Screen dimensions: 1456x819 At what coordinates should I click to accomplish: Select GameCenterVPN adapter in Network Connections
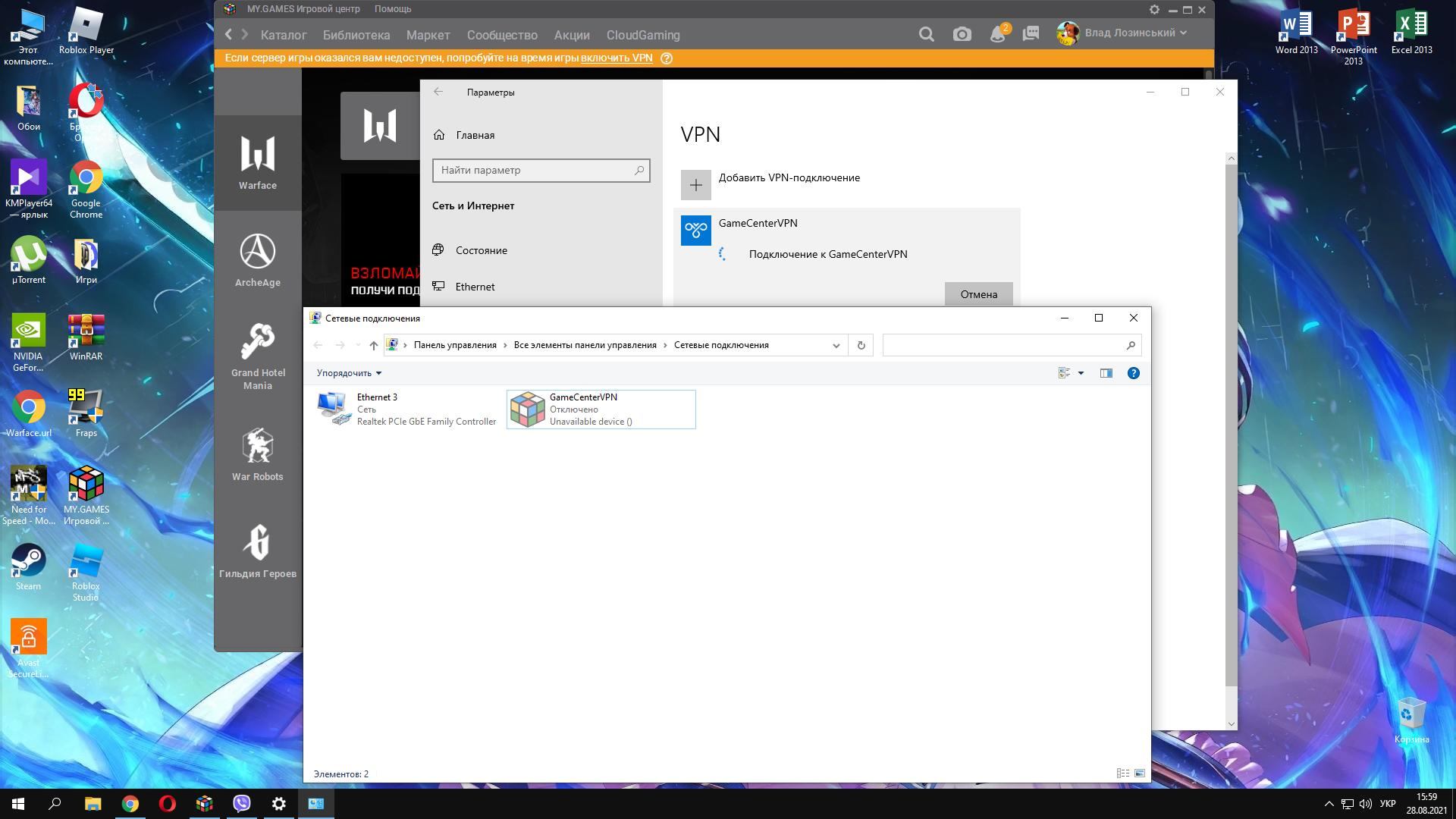[x=601, y=409]
